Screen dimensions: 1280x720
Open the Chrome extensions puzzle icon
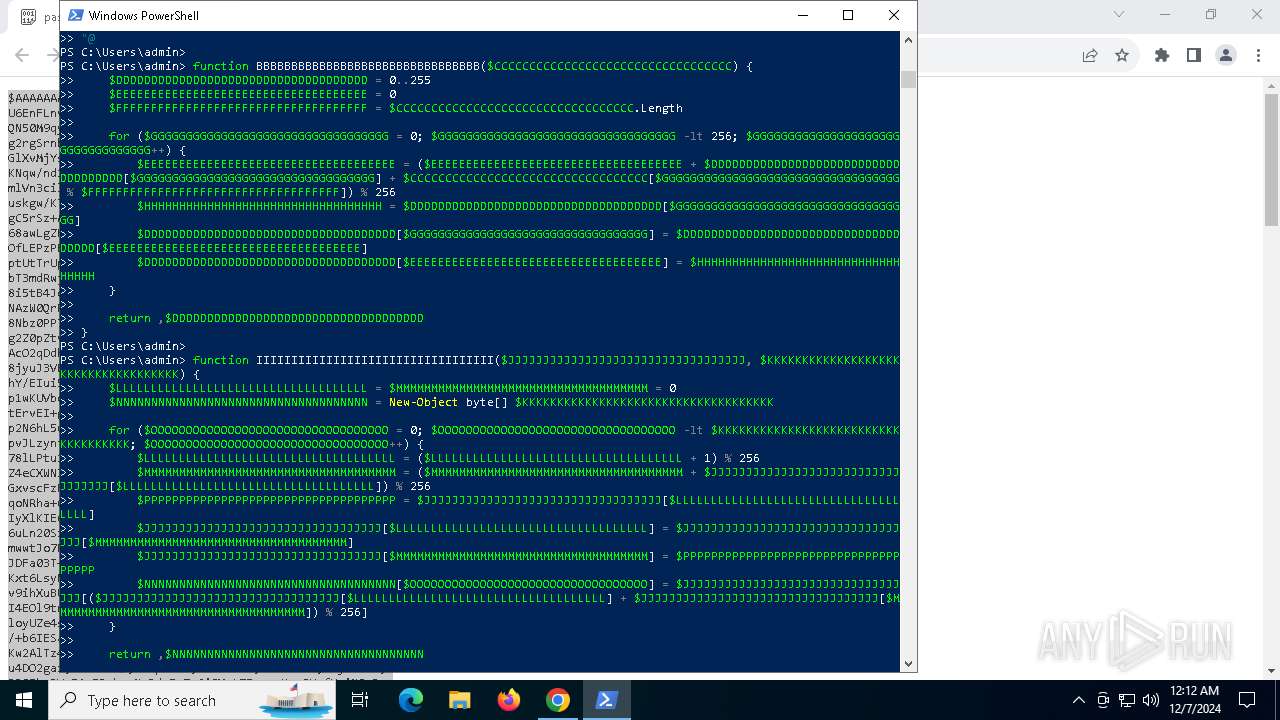click(x=1162, y=55)
